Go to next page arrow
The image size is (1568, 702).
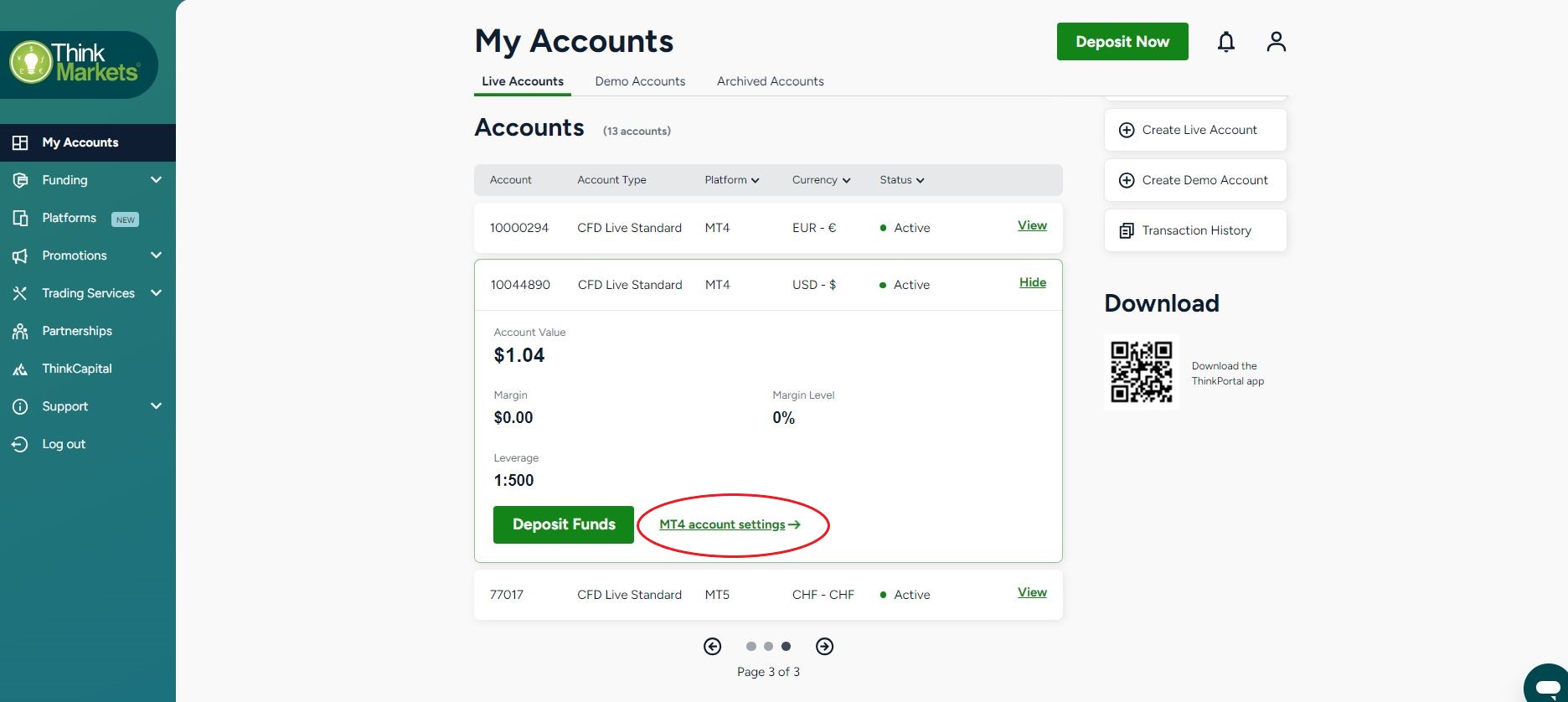(824, 646)
